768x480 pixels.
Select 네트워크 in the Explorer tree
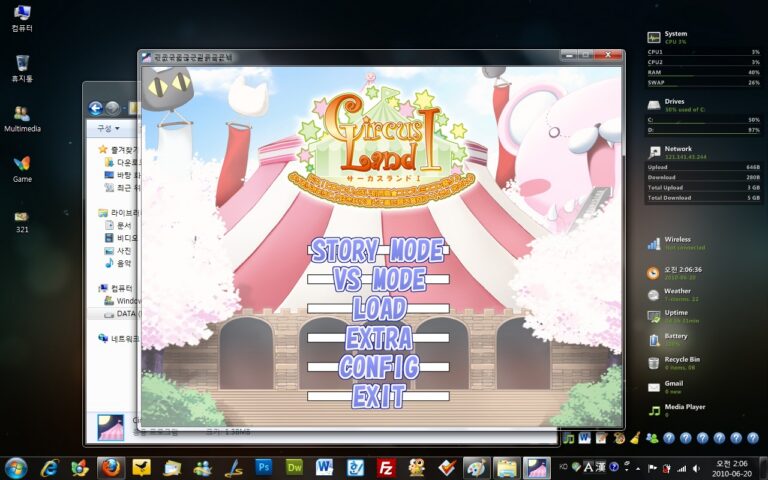coord(119,338)
